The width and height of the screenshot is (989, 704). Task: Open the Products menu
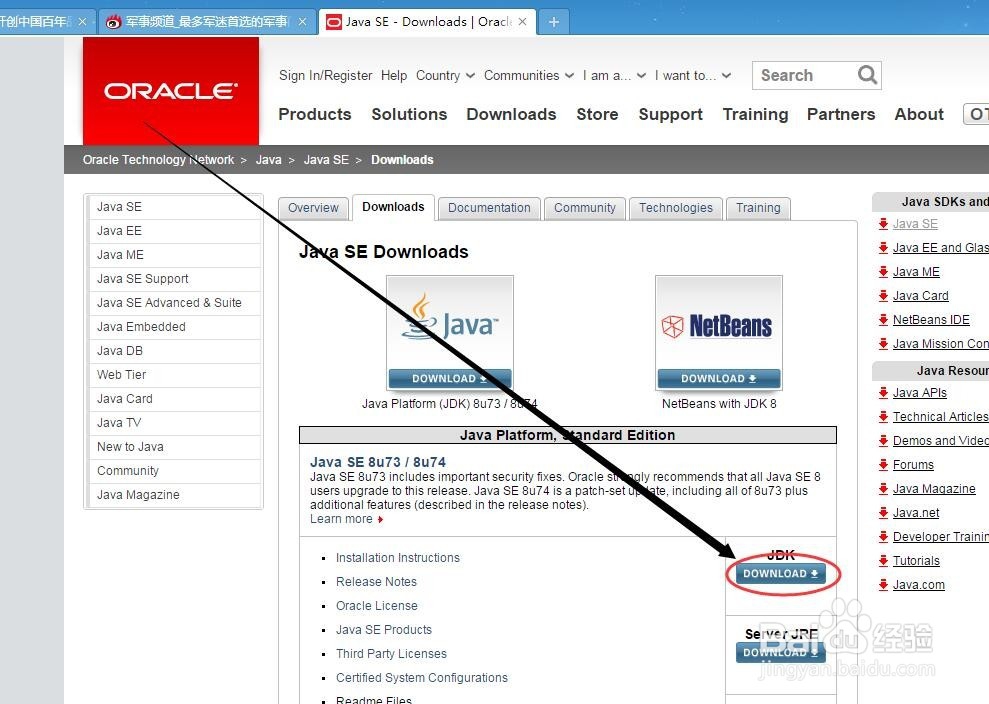[x=315, y=114]
